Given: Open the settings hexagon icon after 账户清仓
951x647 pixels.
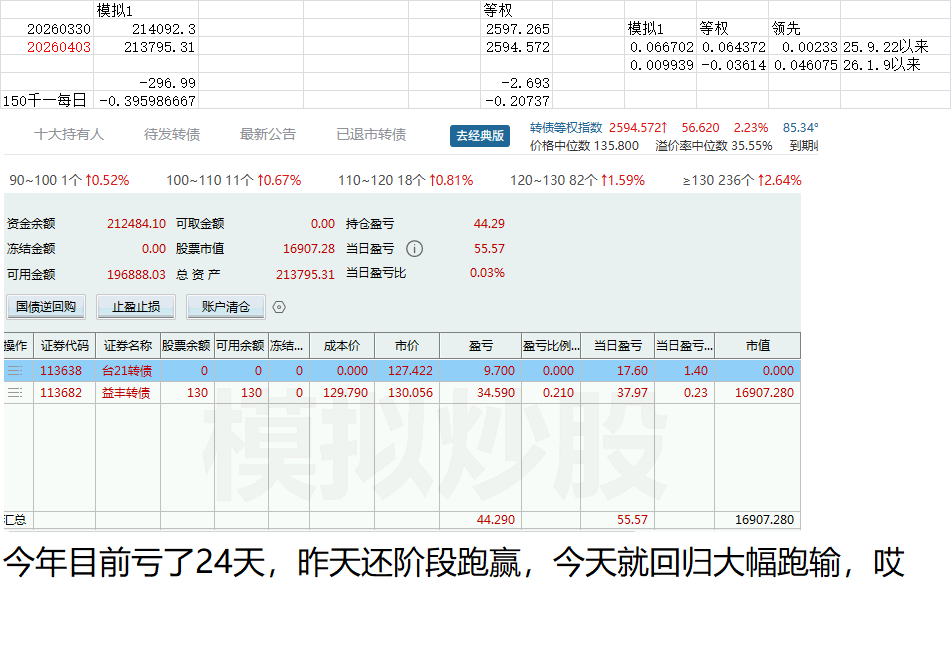Looking at the screenshot, I should [279, 307].
